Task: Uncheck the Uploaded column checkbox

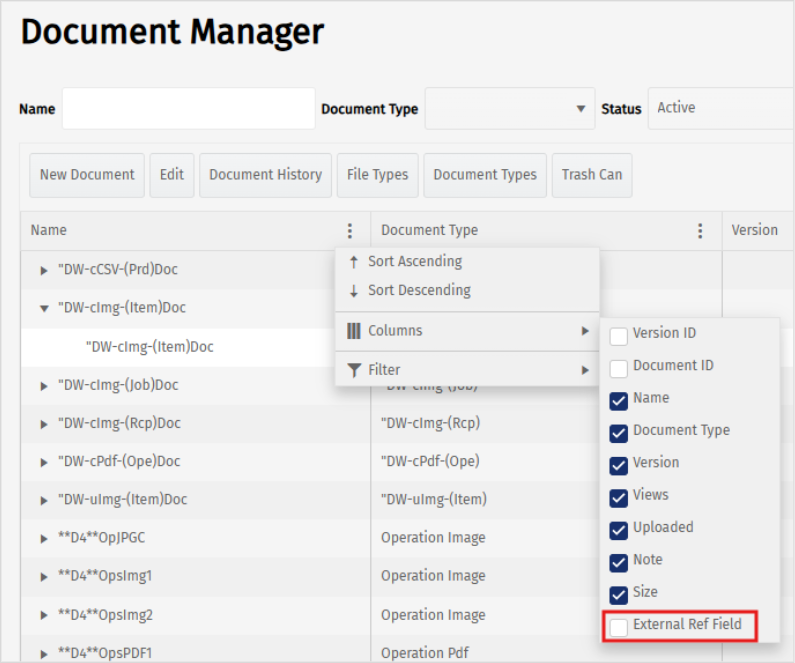Action: [x=619, y=531]
